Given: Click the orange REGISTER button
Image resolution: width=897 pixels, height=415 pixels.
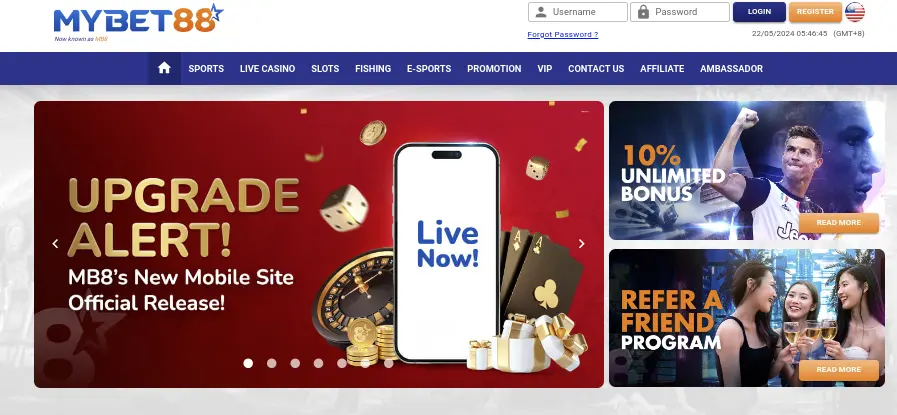Looking at the screenshot, I should (815, 12).
